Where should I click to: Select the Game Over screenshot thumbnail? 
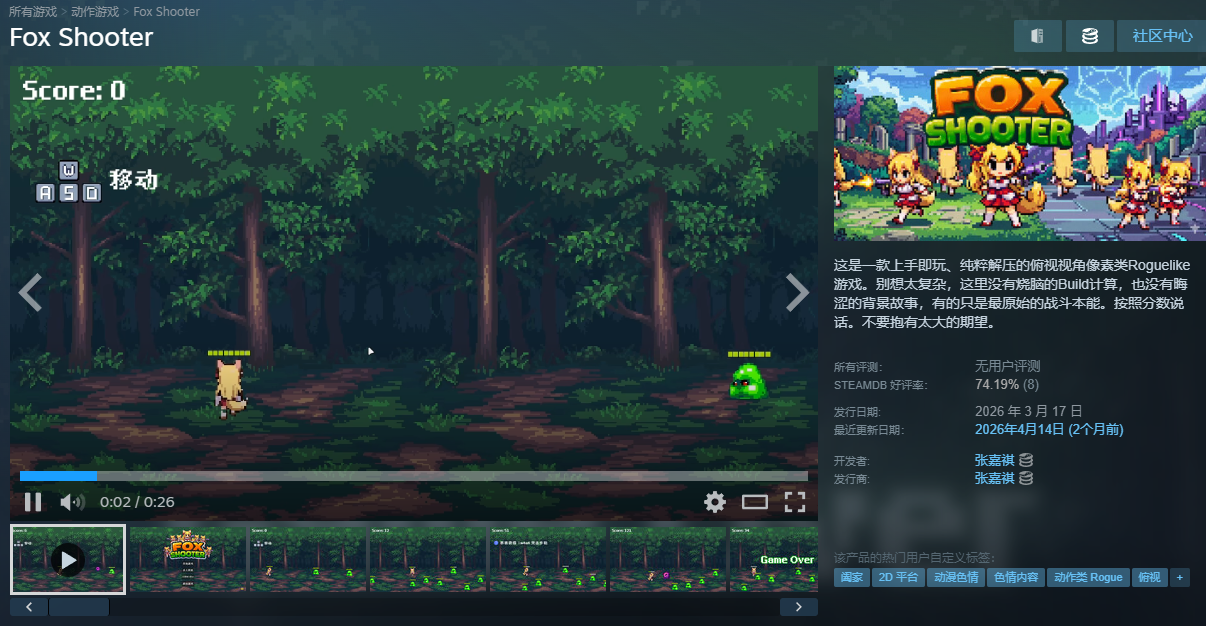[774, 559]
